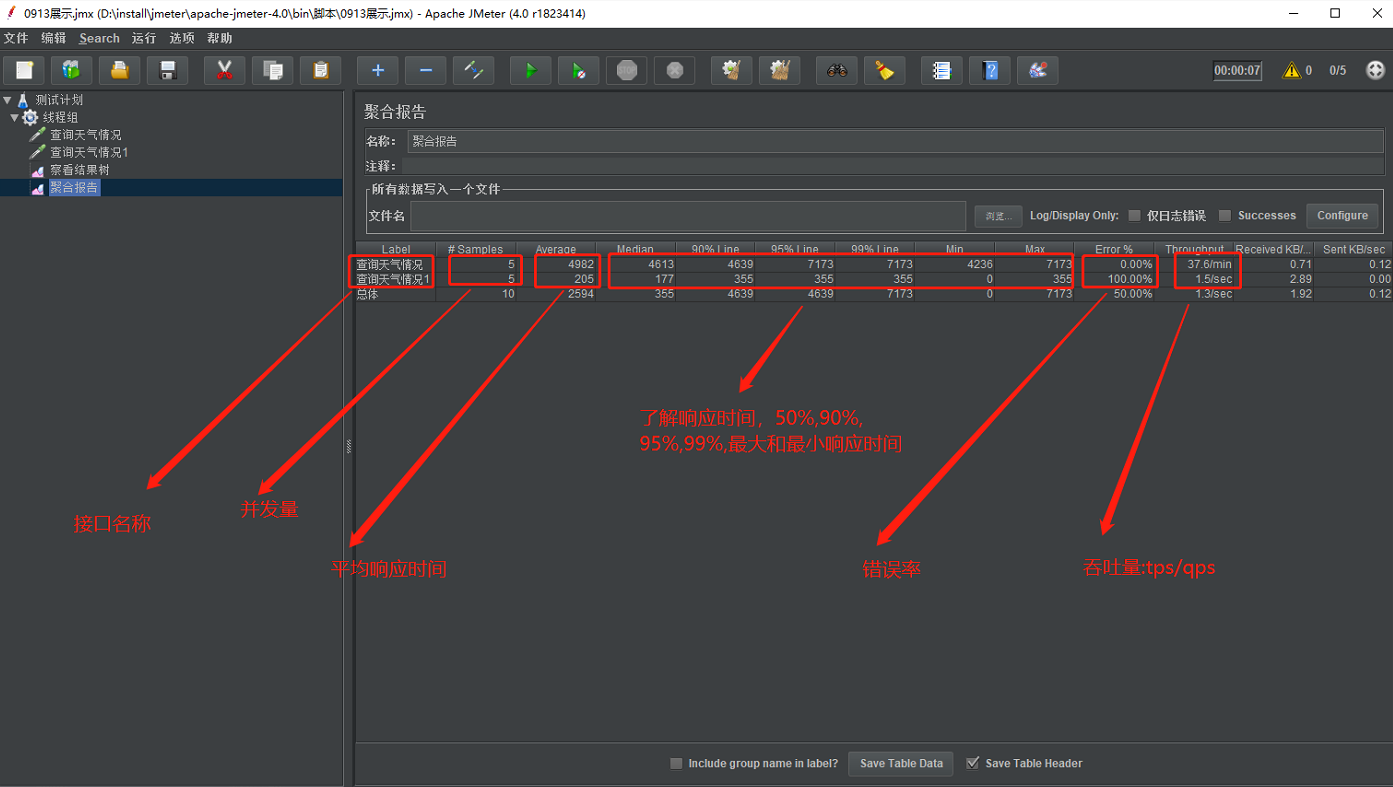Viewport: 1393px width, 787px height.
Task: Open the 文件 menu
Action: tap(16, 38)
